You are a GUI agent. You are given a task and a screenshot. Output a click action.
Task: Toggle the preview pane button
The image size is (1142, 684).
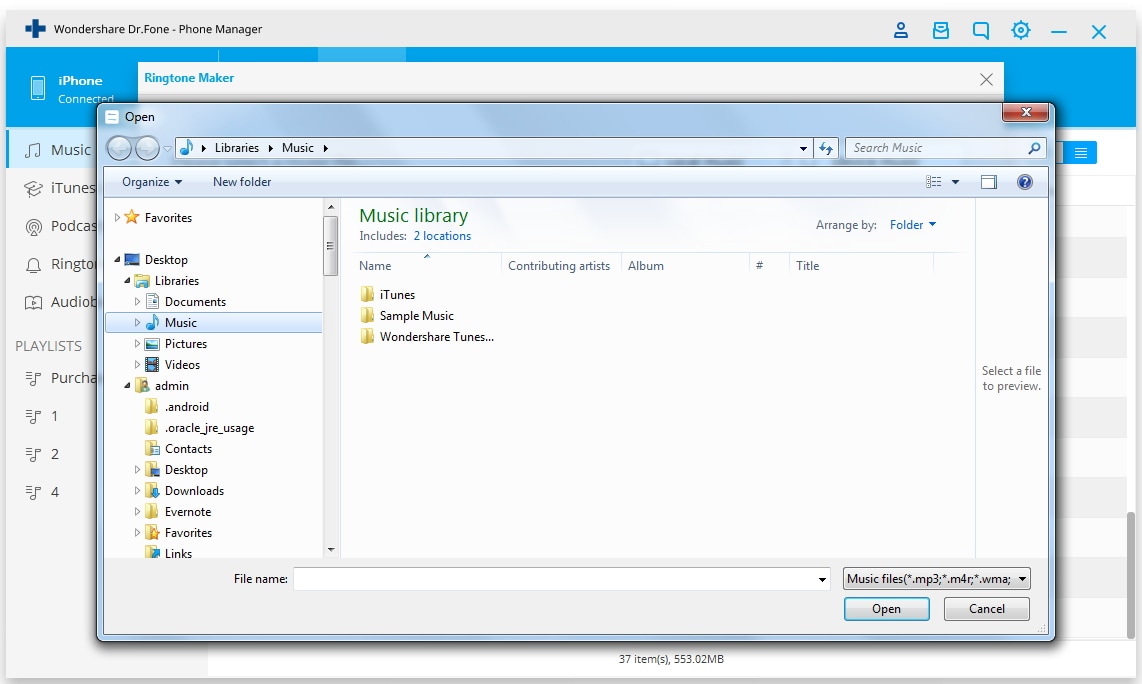point(988,182)
